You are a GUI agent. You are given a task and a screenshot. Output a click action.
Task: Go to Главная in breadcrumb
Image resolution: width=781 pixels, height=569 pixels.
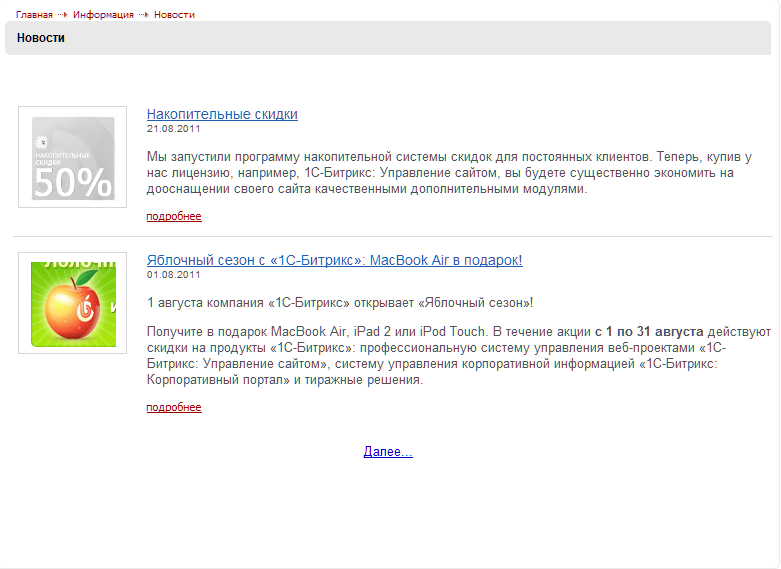coord(34,15)
